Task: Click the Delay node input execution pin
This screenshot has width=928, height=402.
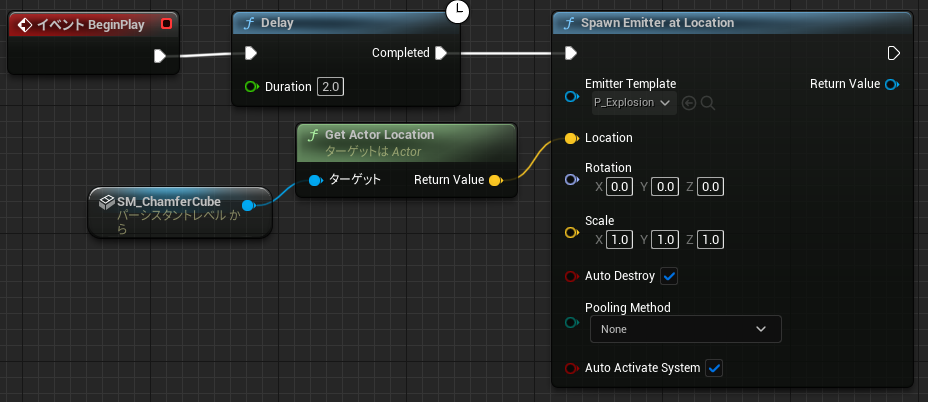Action: [251, 53]
